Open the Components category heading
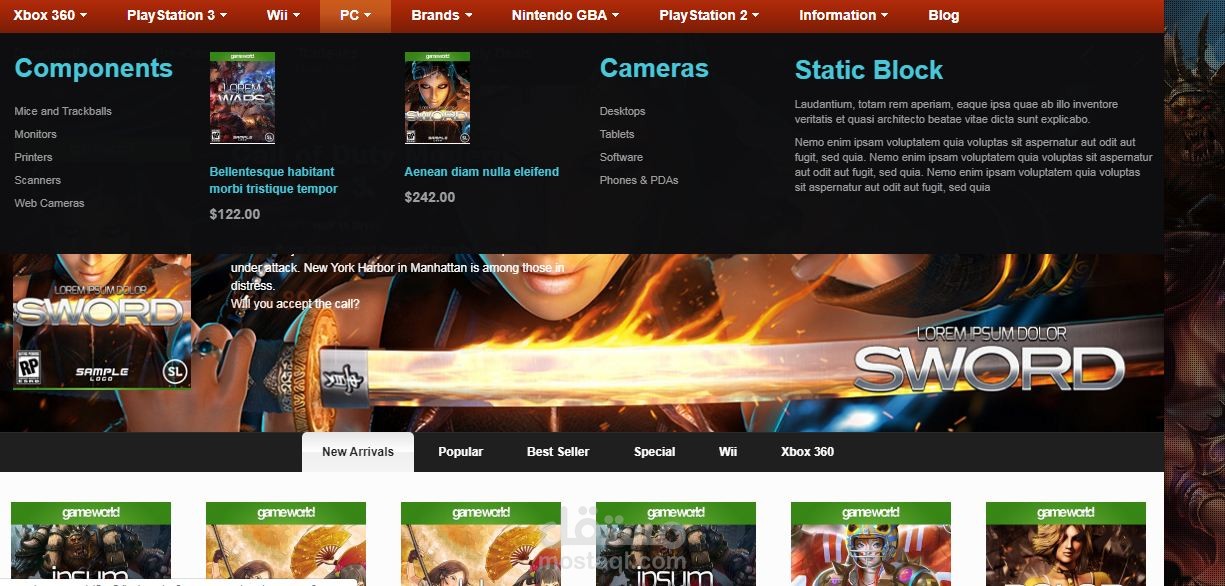This screenshot has width=1225, height=586. tap(93, 68)
